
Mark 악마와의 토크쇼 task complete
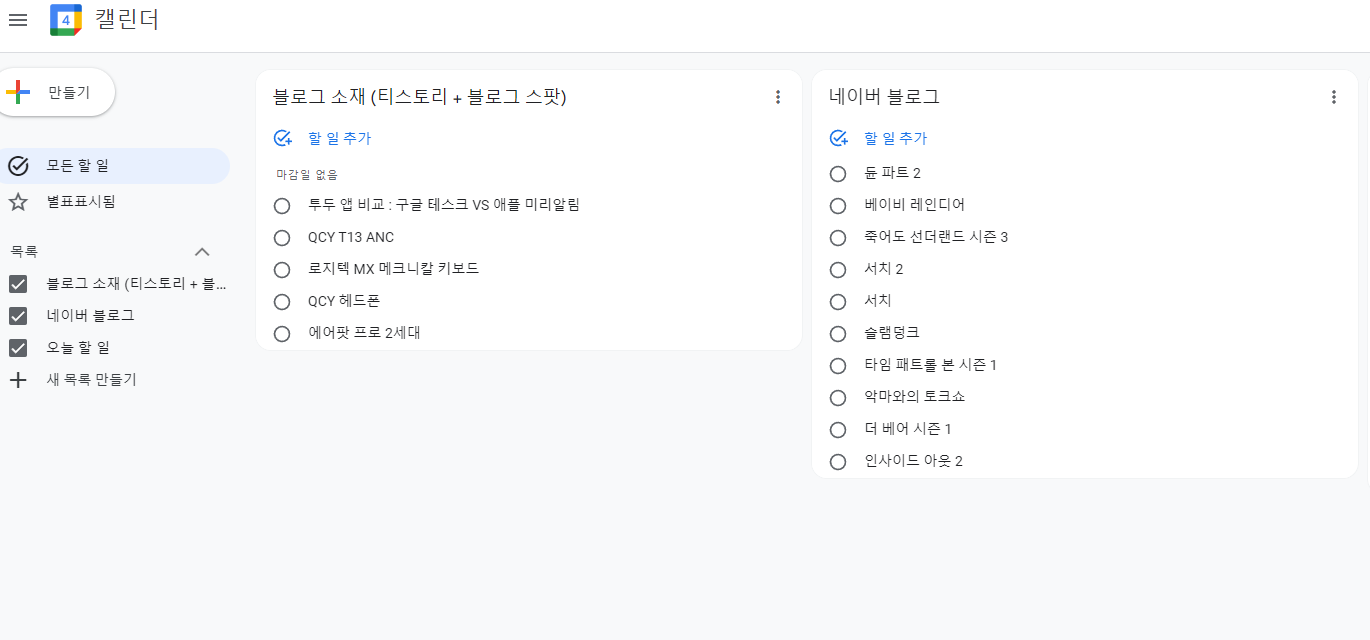[838, 398]
